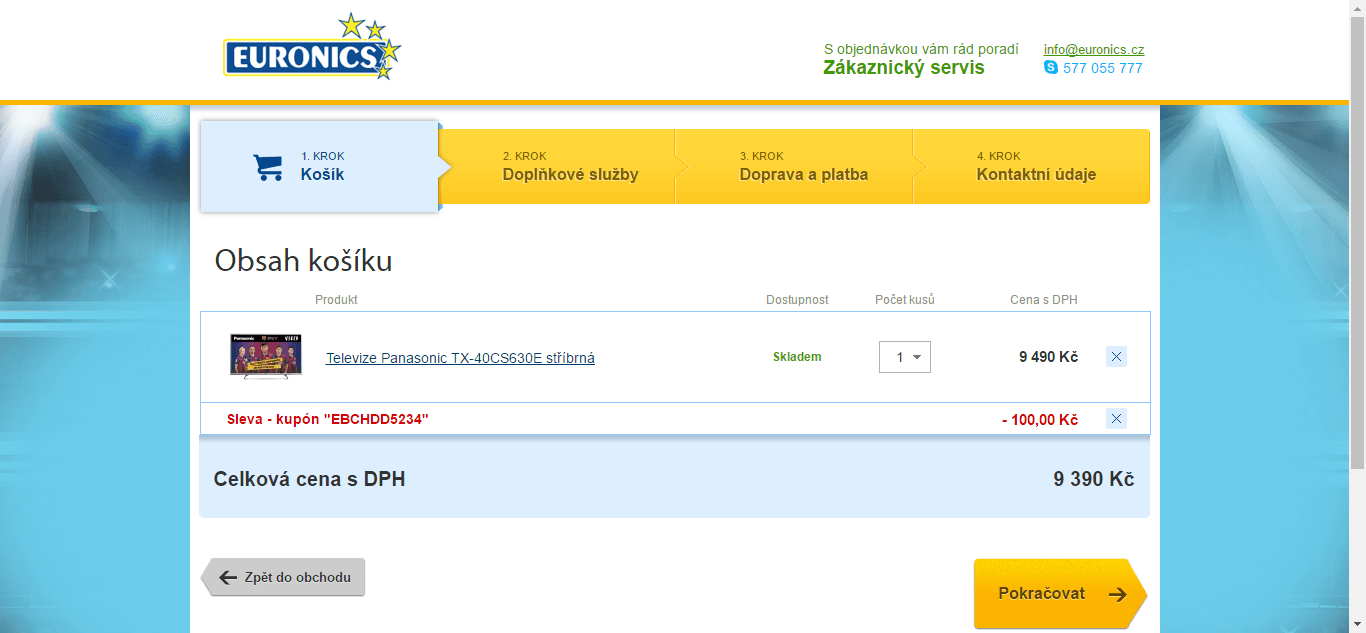The image size is (1366, 633).
Task: Click the Počet kusů column header
Action: [x=905, y=300]
